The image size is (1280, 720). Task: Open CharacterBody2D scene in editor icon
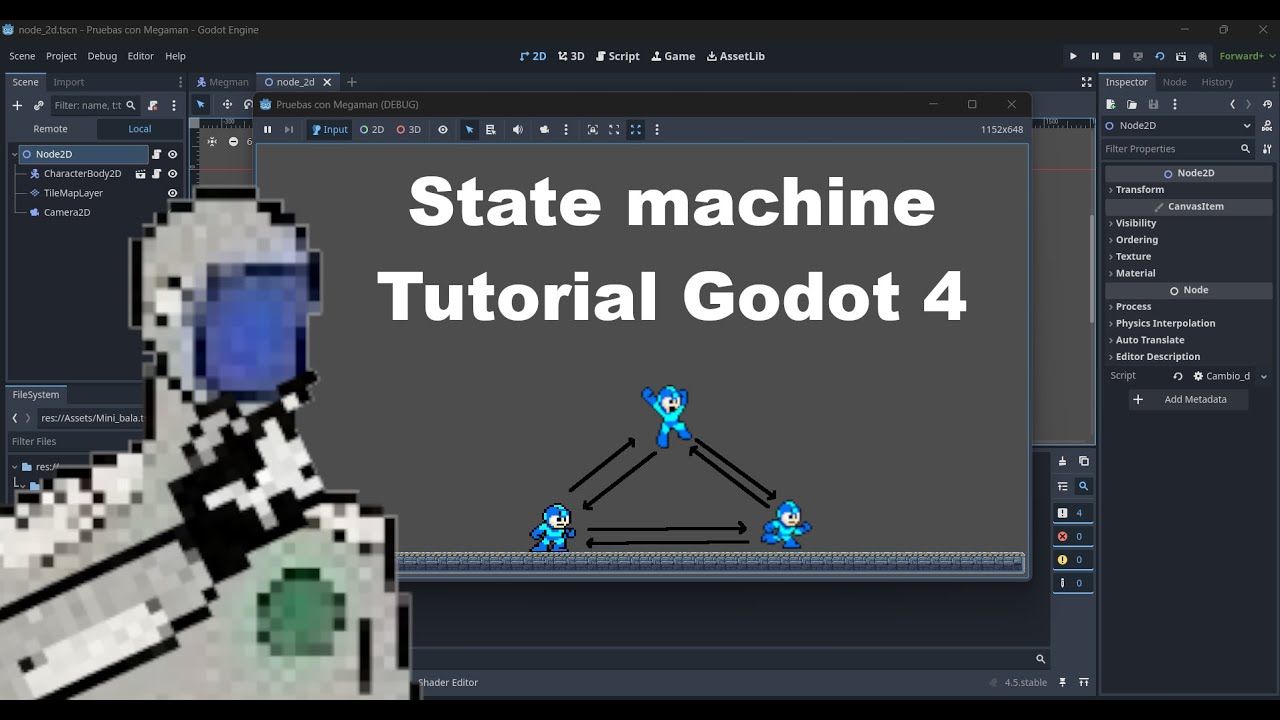tap(140, 173)
